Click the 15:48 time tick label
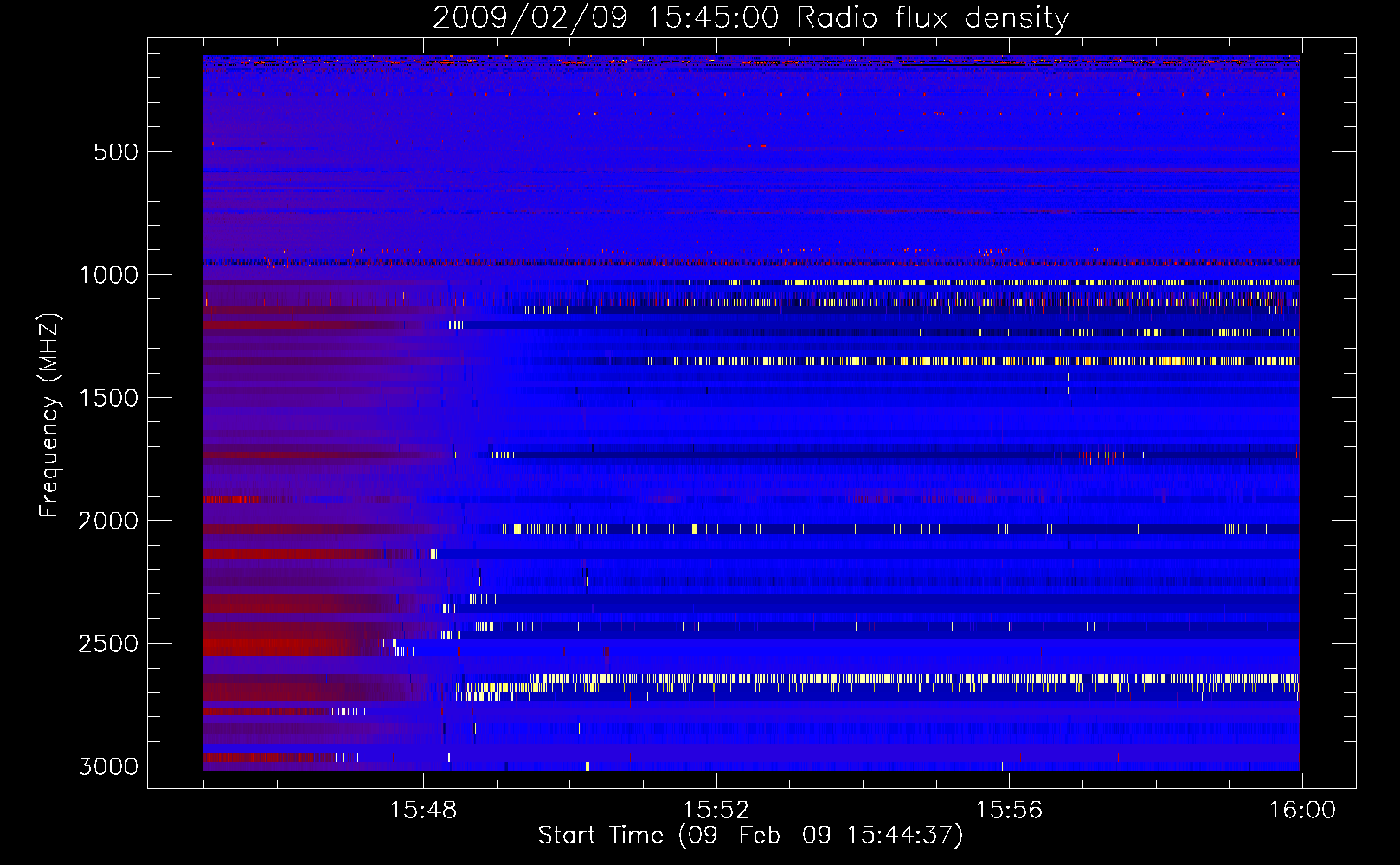The width and height of the screenshot is (1400, 865). click(x=423, y=810)
